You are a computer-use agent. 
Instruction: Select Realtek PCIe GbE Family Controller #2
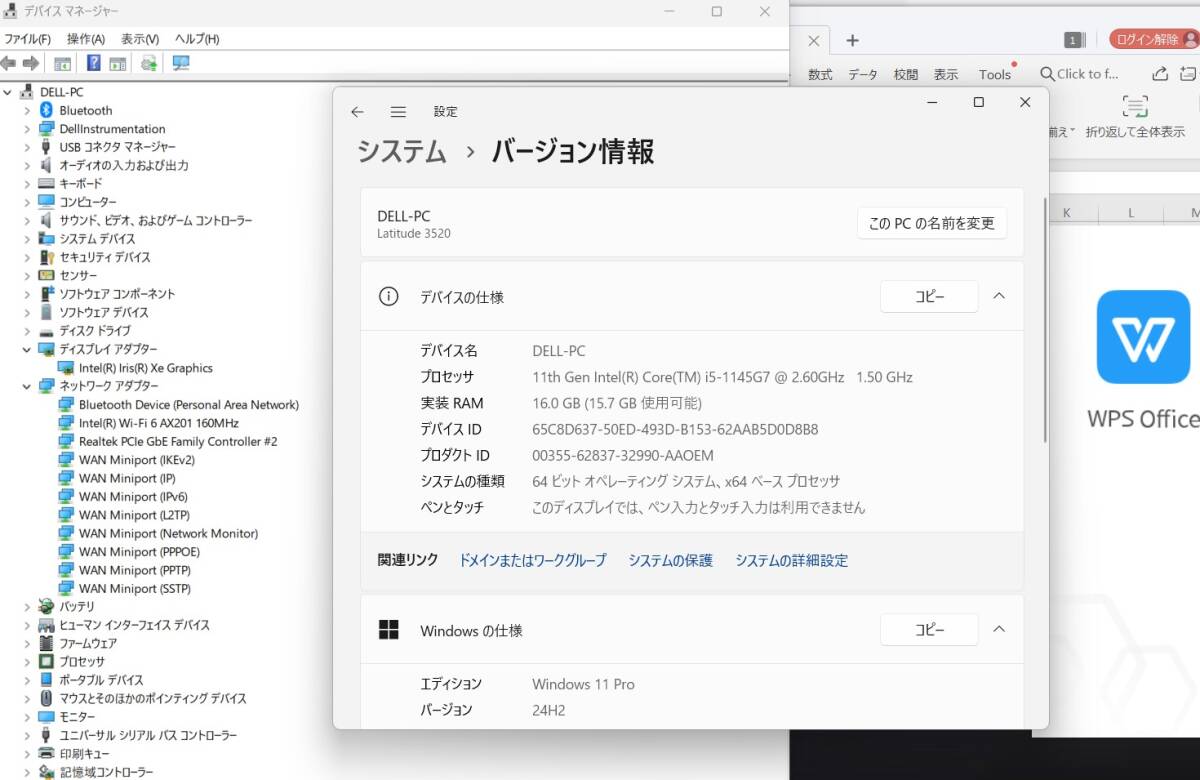[x=178, y=441]
